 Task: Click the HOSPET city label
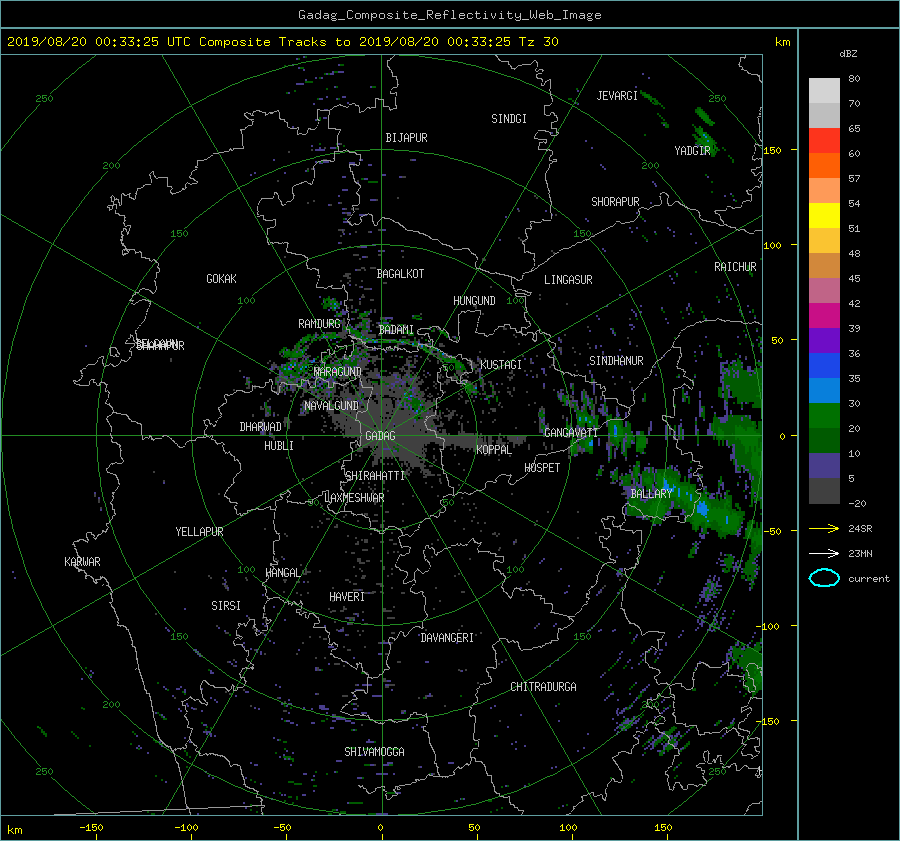(x=542, y=468)
